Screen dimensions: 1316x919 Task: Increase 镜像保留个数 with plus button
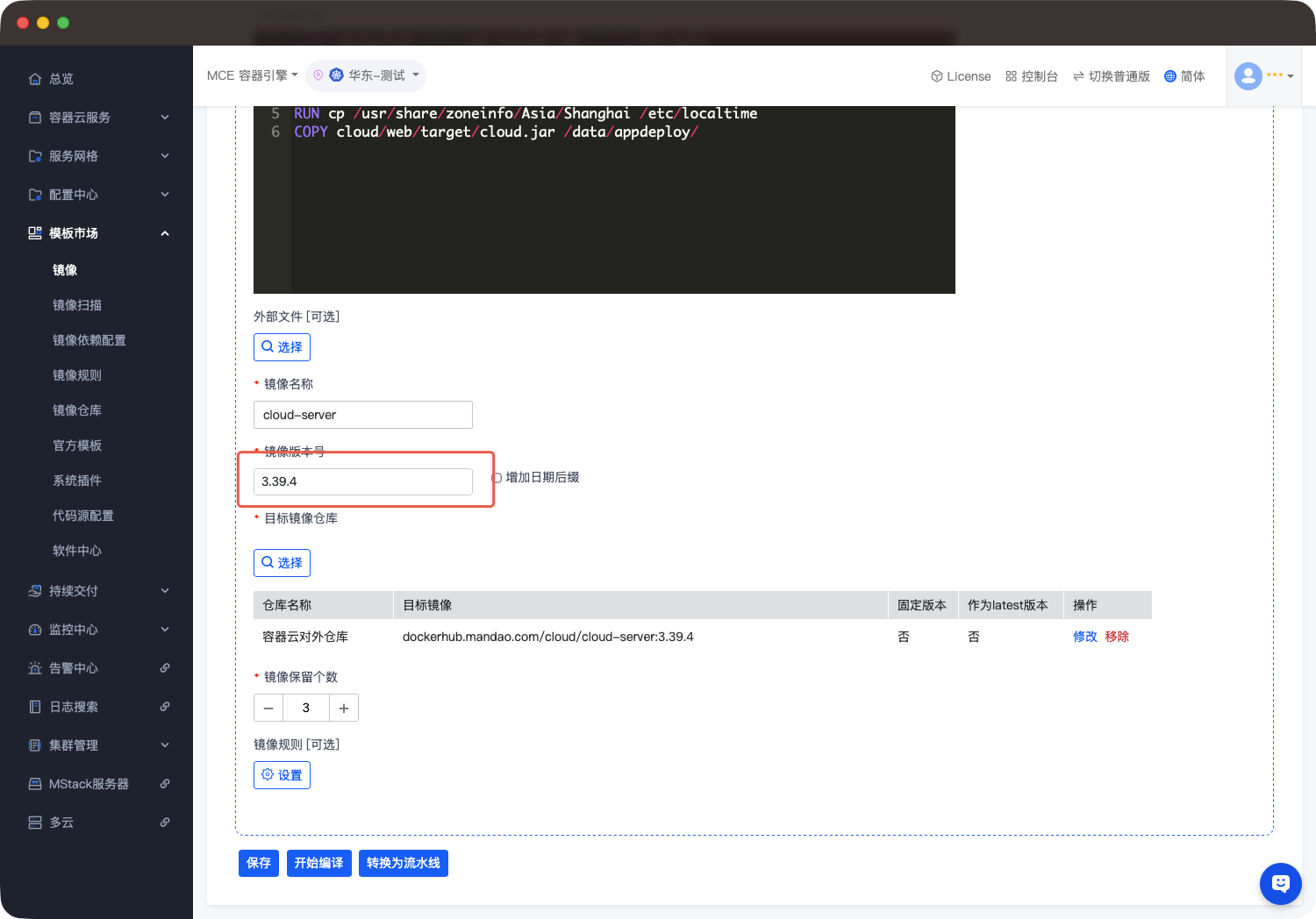coord(344,709)
